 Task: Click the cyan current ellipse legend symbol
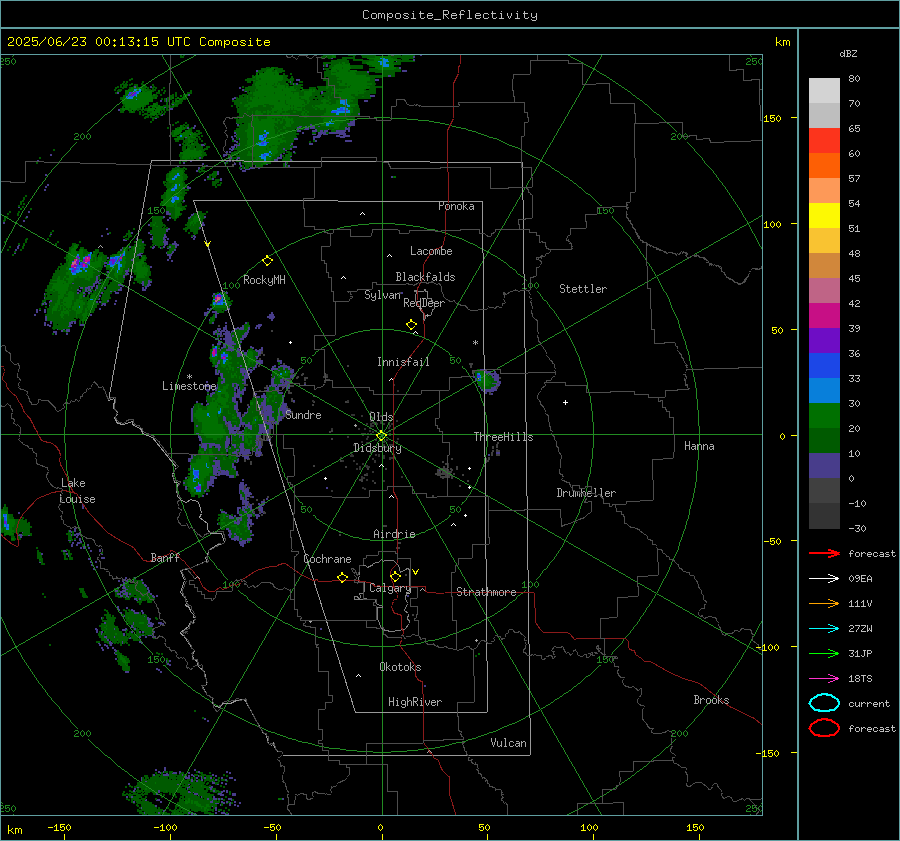tap(824, 703)
